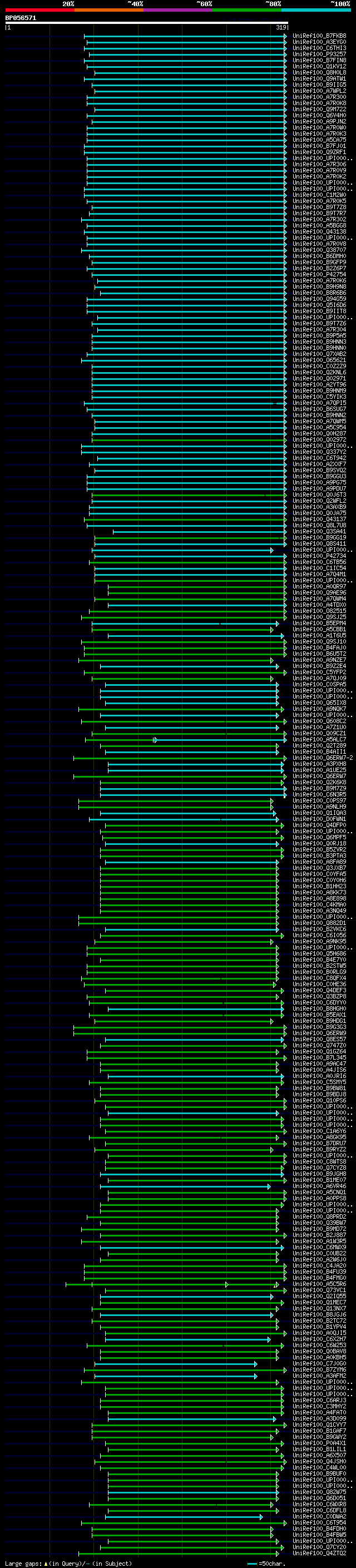Choose the UniRef100_C5YIK3 hit label
356x1568 pixels.
319,397
